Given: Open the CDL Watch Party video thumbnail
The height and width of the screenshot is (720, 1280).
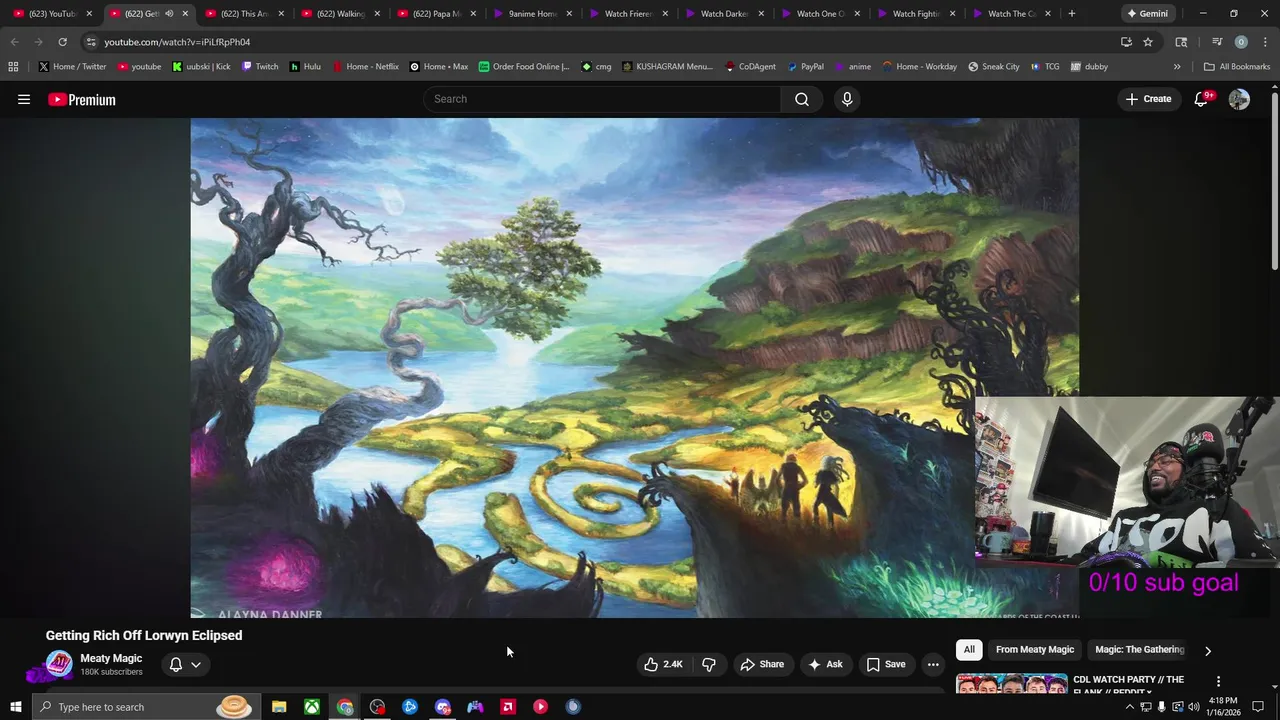Looking at the screenshot, I should [x=1011, y=684].
